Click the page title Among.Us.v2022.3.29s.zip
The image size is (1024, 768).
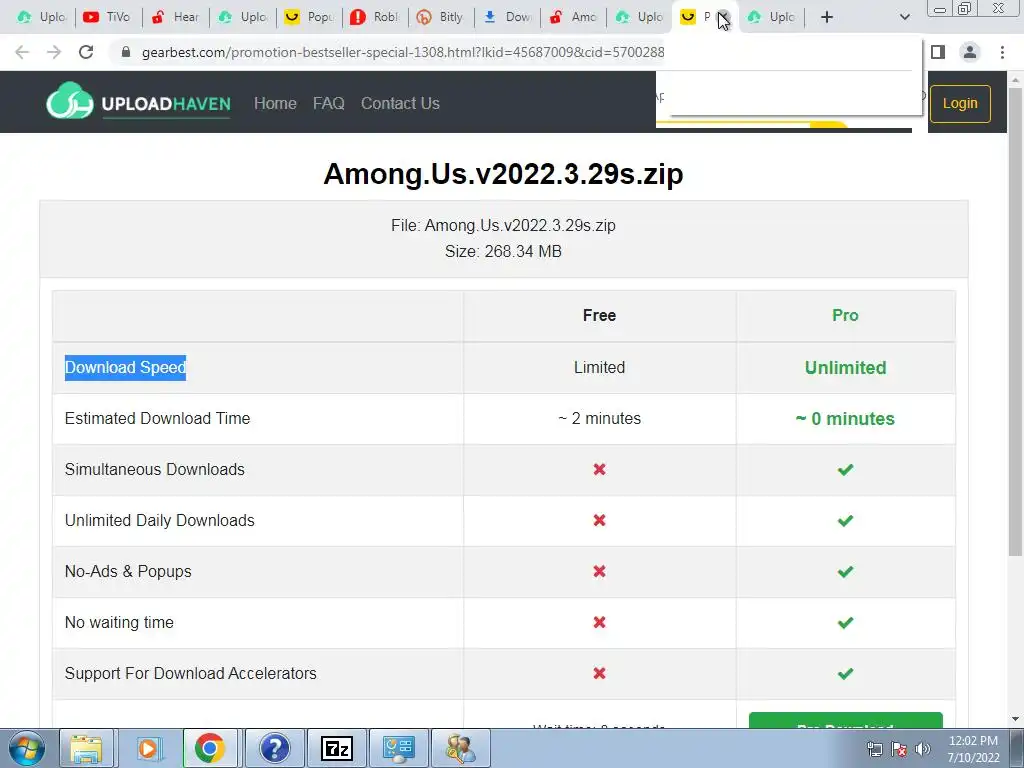click(504, 174)
